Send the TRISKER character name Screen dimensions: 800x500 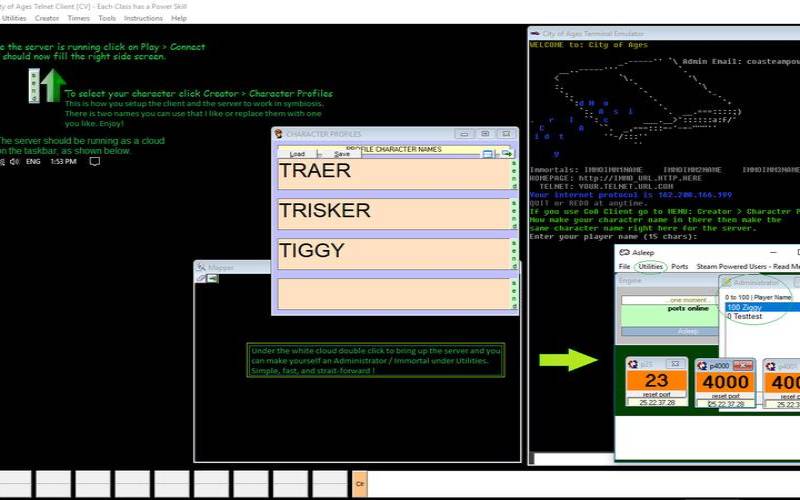point(515,213)
